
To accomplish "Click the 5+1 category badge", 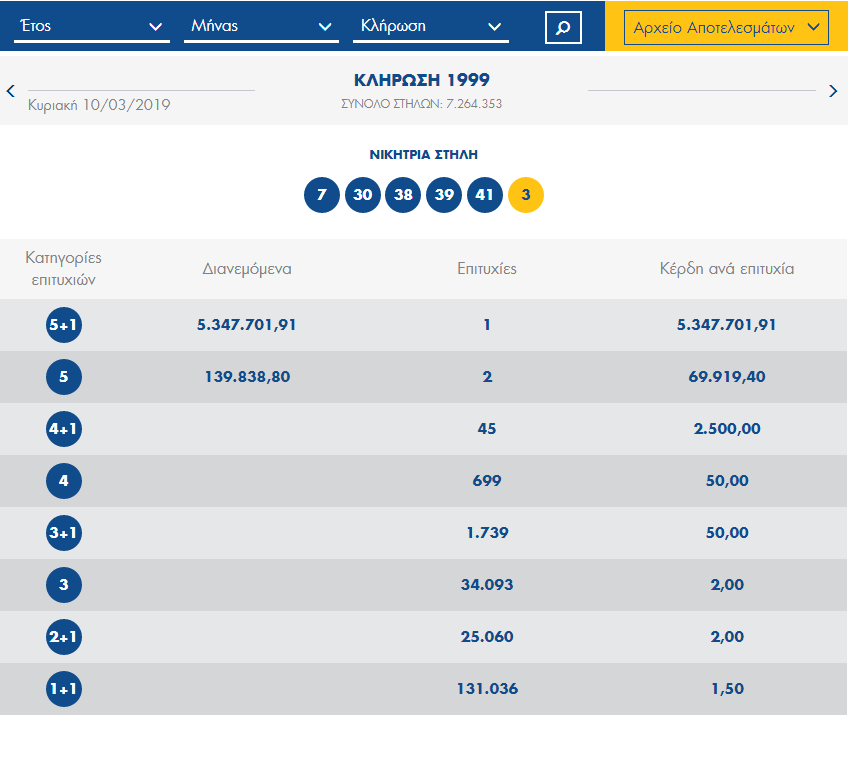I will (x=64, y=325).
